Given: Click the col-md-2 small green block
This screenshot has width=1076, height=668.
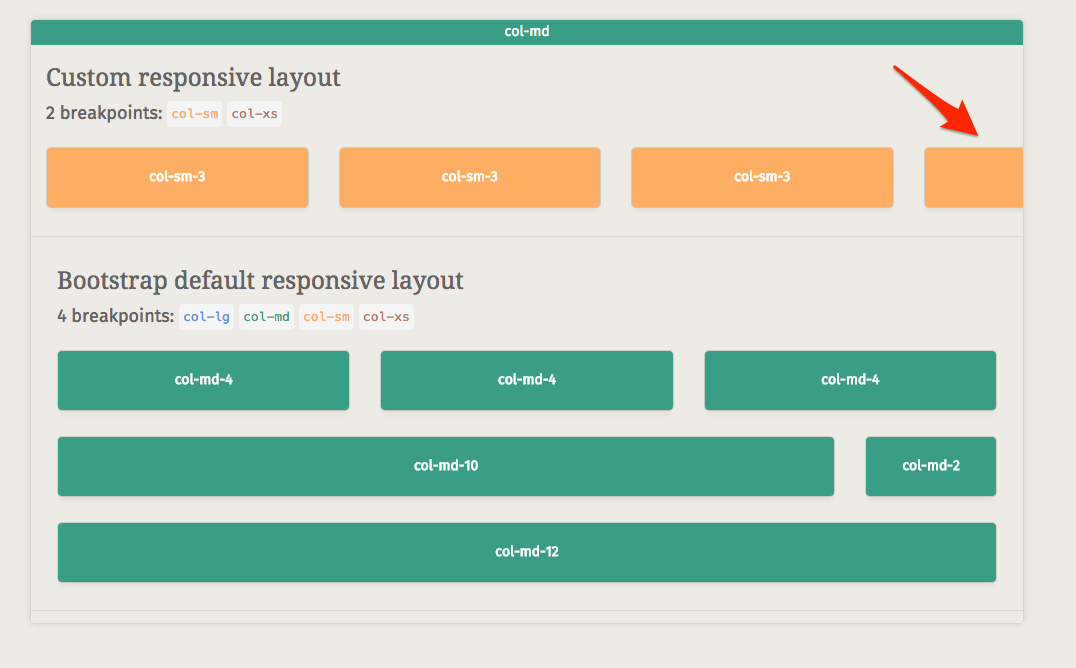Looking at the screenshot, I should 931,466.
